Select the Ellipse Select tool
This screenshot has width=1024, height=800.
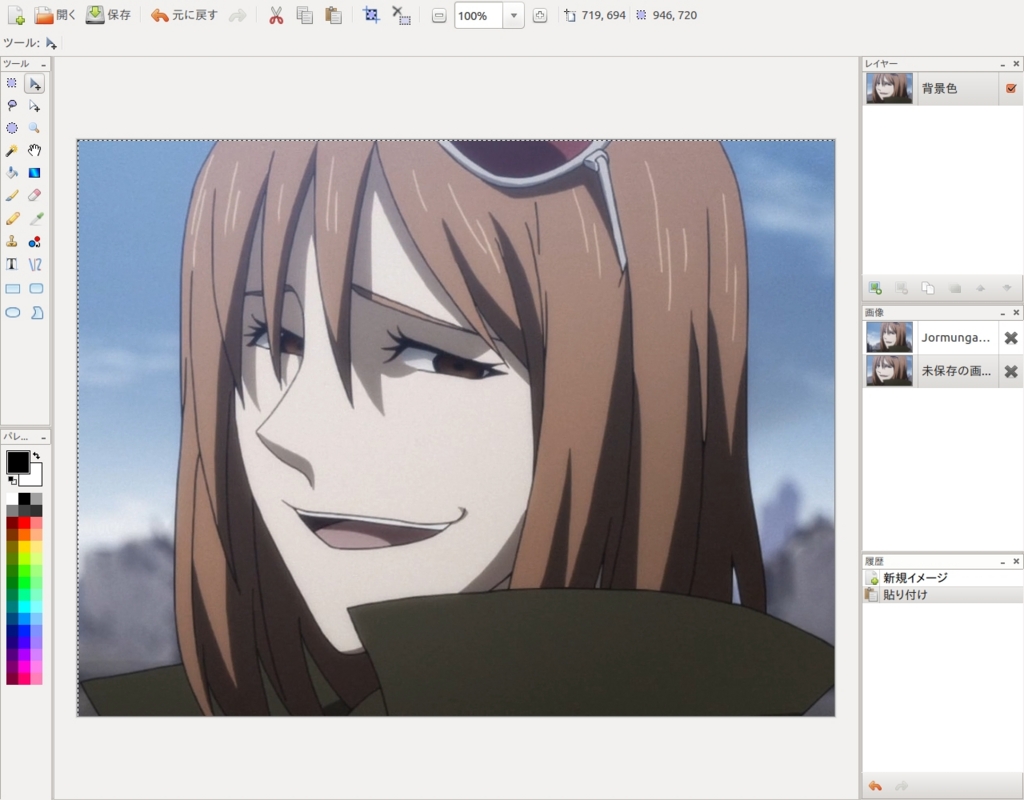[x=12, y=128]
